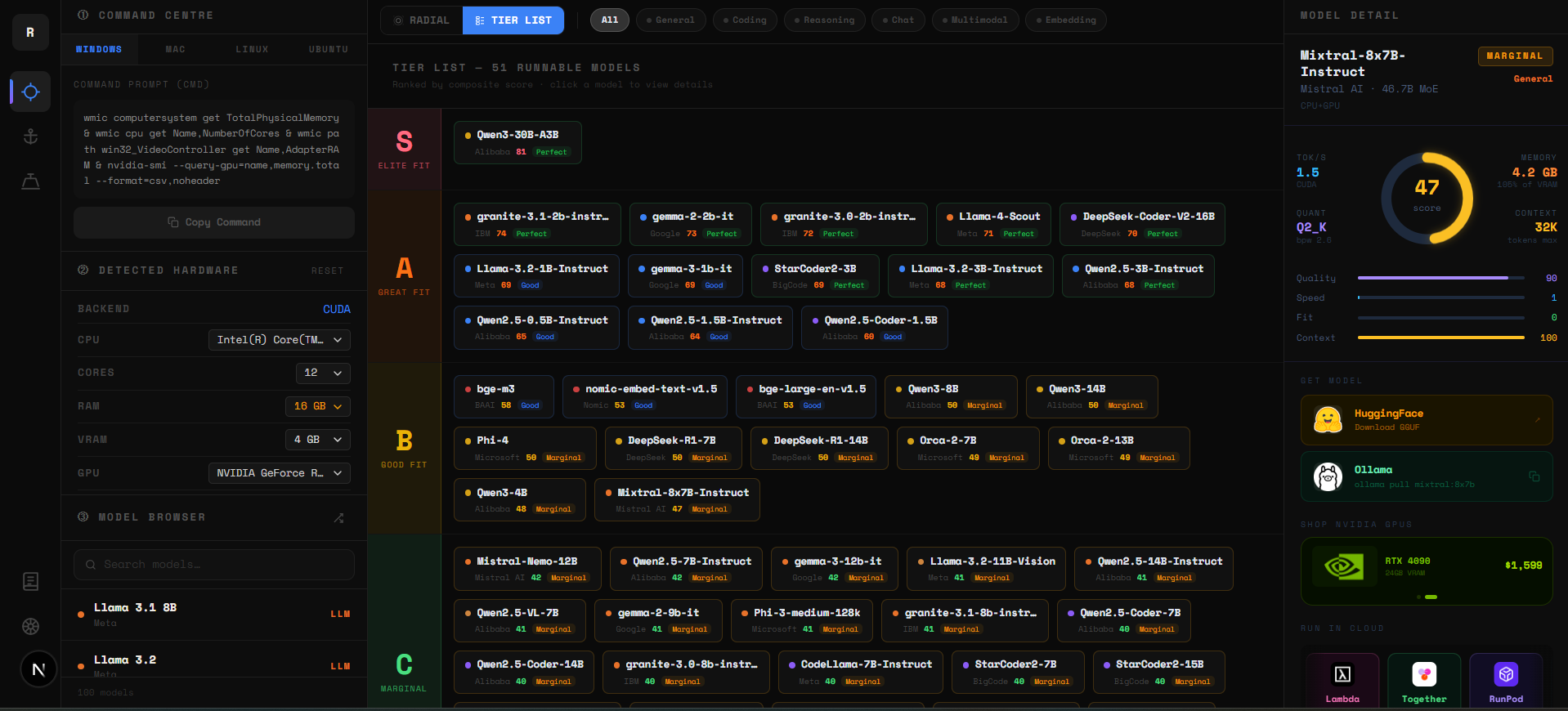1568x711 pixels.
Task: Open the CPU dropdown
Action: (x=279, y=340)
